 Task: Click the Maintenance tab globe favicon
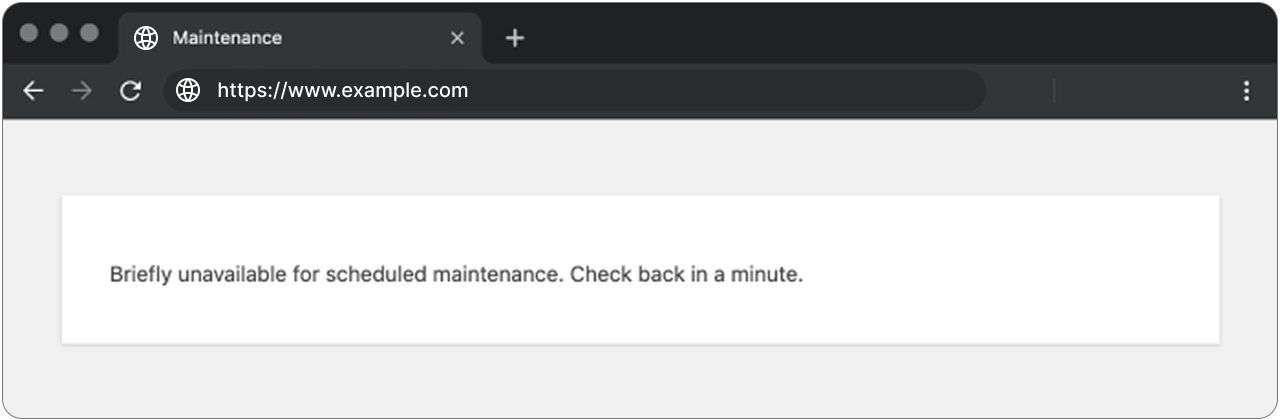point(146,38)
